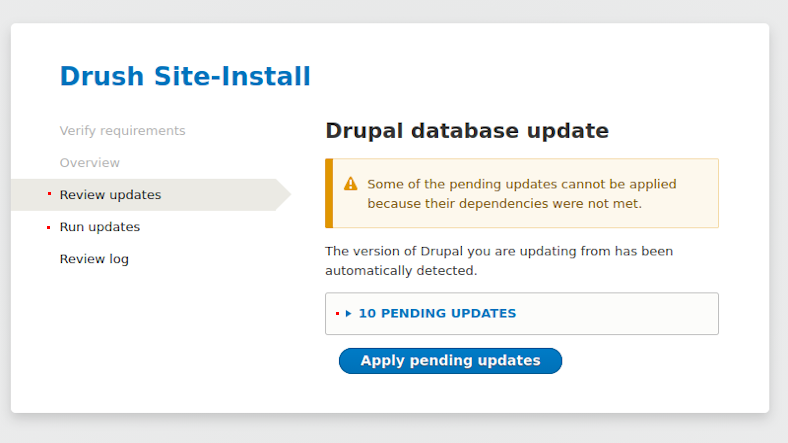The height and width of the screenshot is (443, 788).
Task: Click the orange left bar of the warning box
Action: point(329,193)
